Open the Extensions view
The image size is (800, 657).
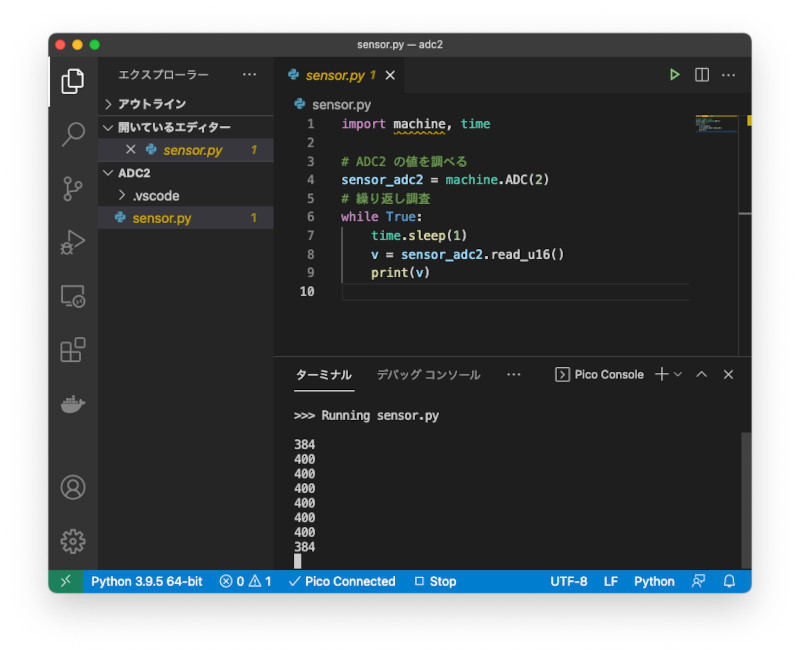[73, 350]
